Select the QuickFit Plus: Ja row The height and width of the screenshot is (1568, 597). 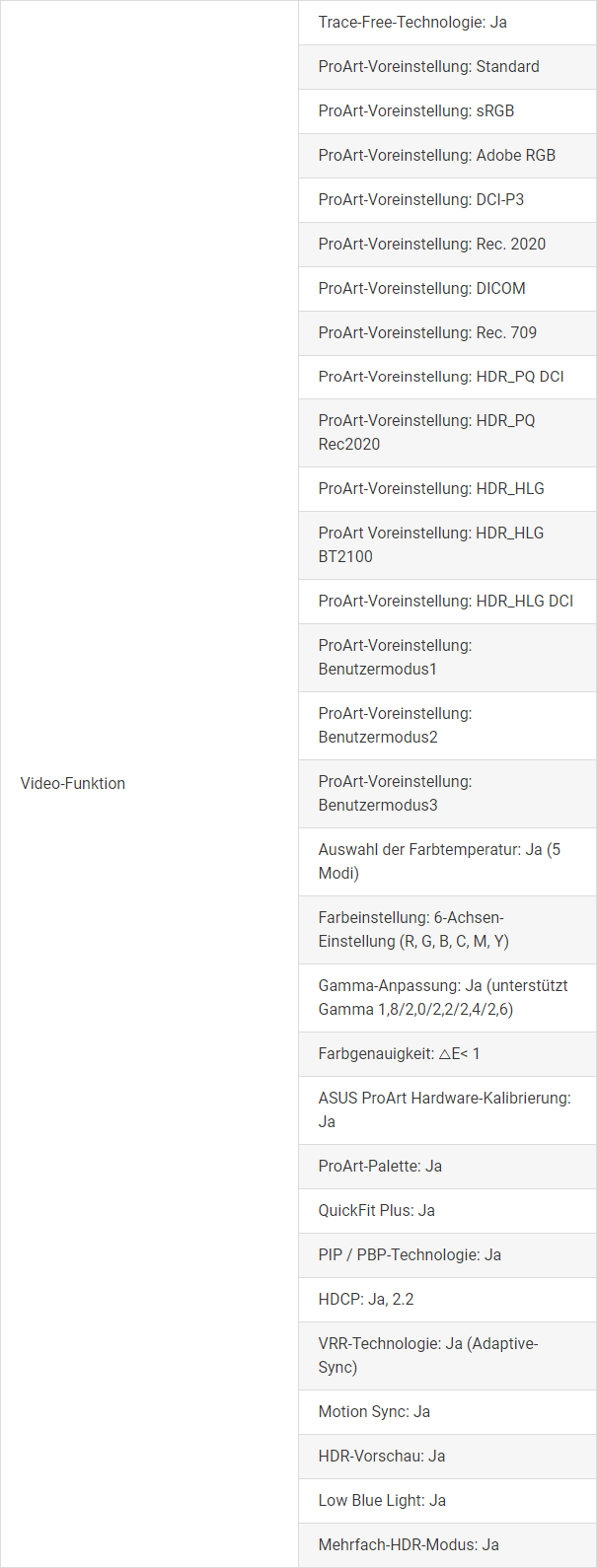448,1211
